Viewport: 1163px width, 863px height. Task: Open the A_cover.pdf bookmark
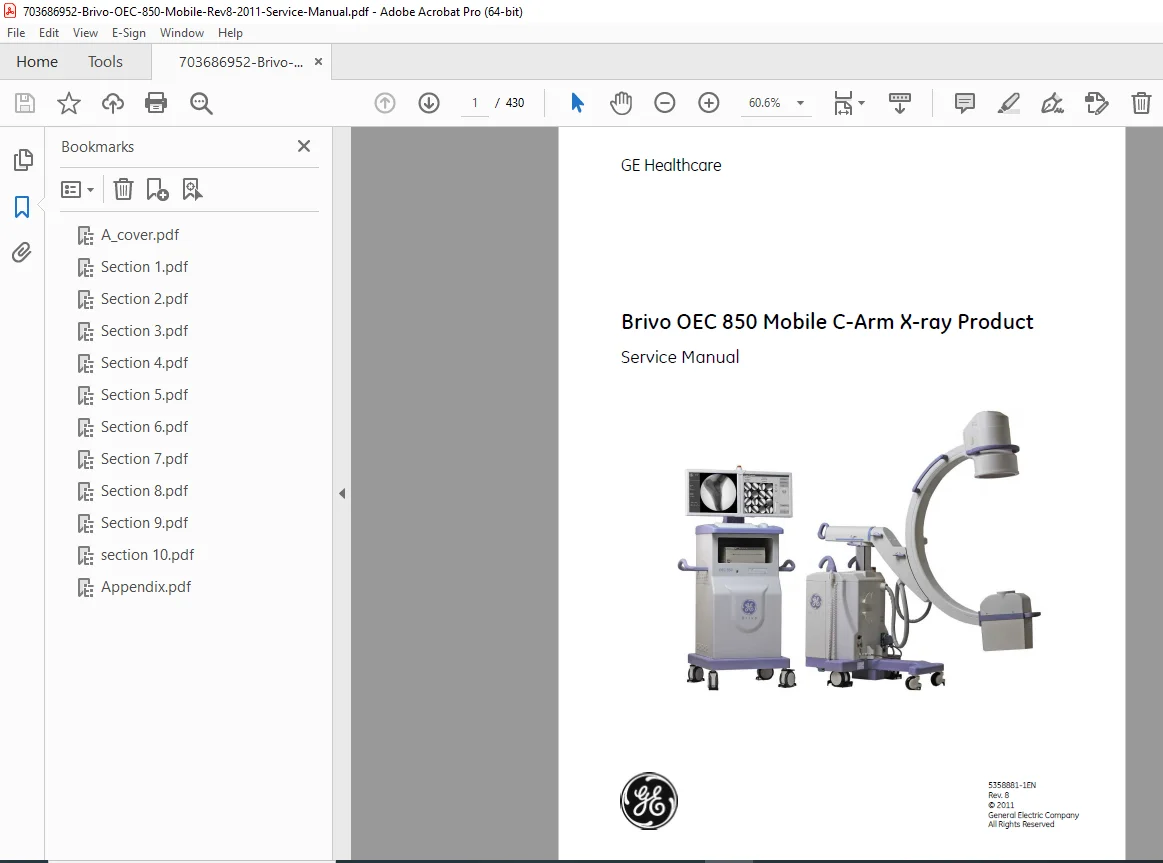click(x=139, y=235)
